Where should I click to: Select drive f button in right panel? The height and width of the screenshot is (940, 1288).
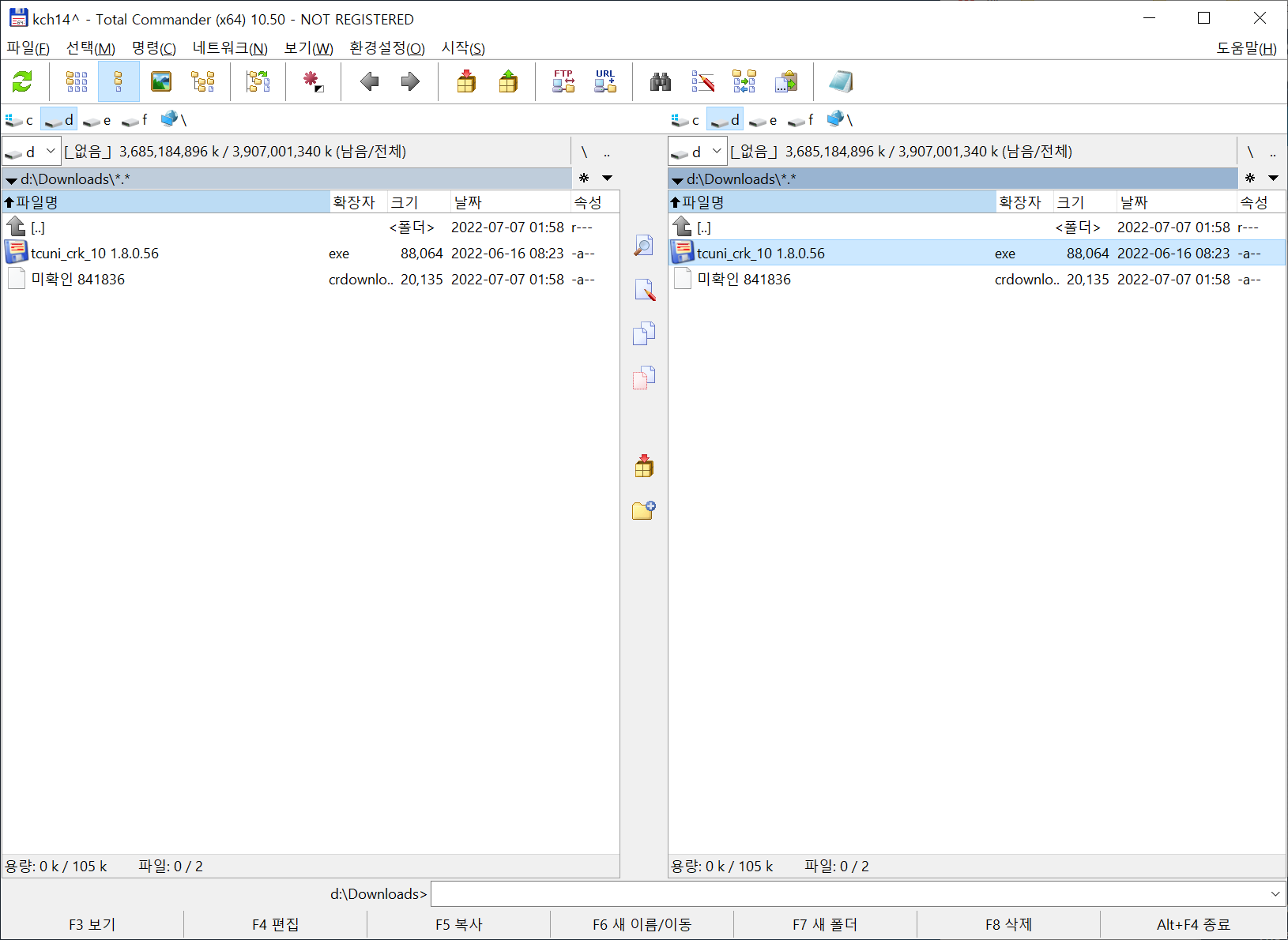(x=801, y=120)
